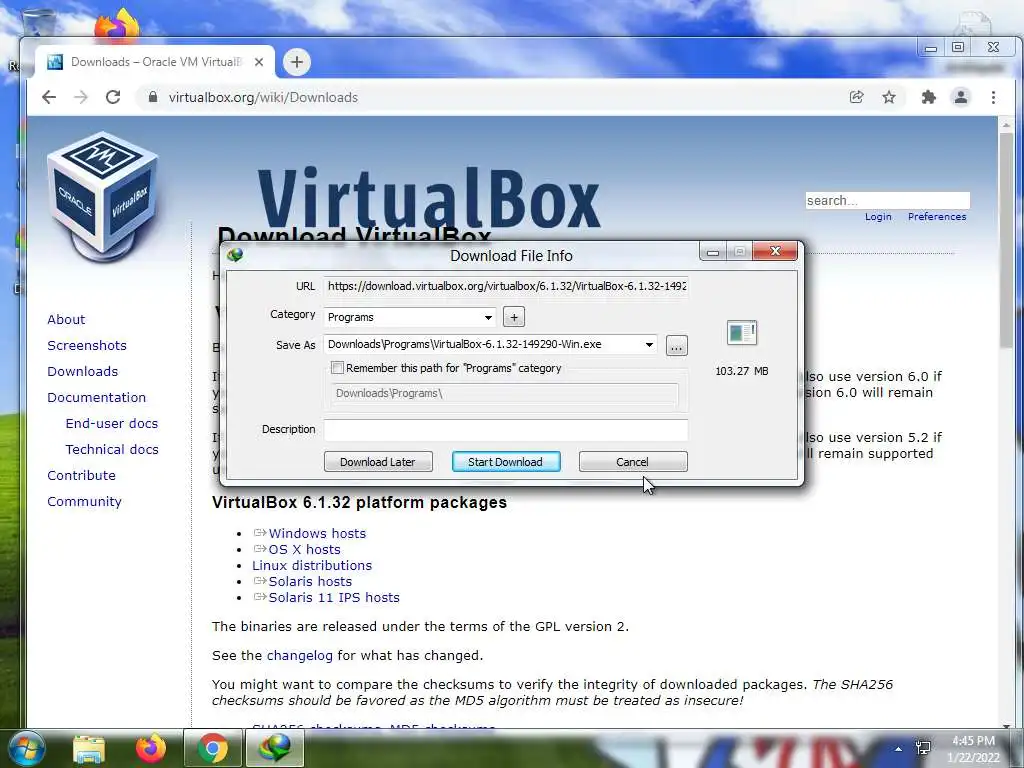Click the scrollbar up arrow
This screenshot has width=1024, height=768.
point(1006,124)
